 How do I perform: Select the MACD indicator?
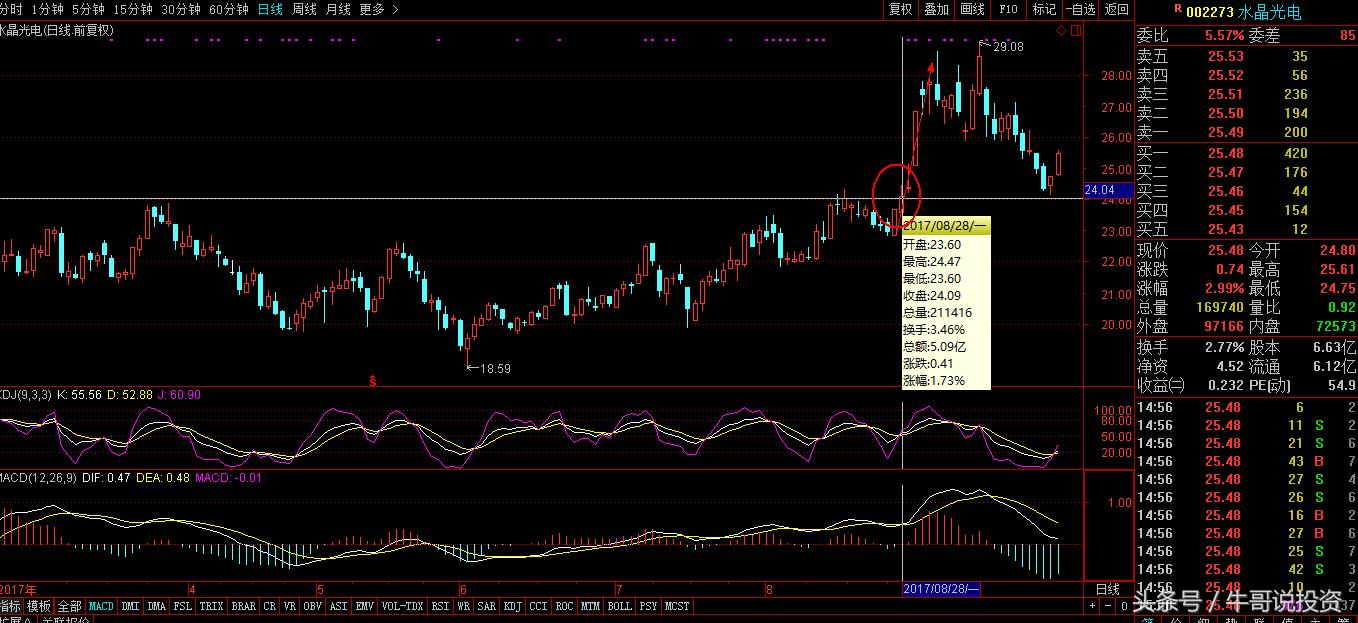pyautogui.click(x=101, y=606)
